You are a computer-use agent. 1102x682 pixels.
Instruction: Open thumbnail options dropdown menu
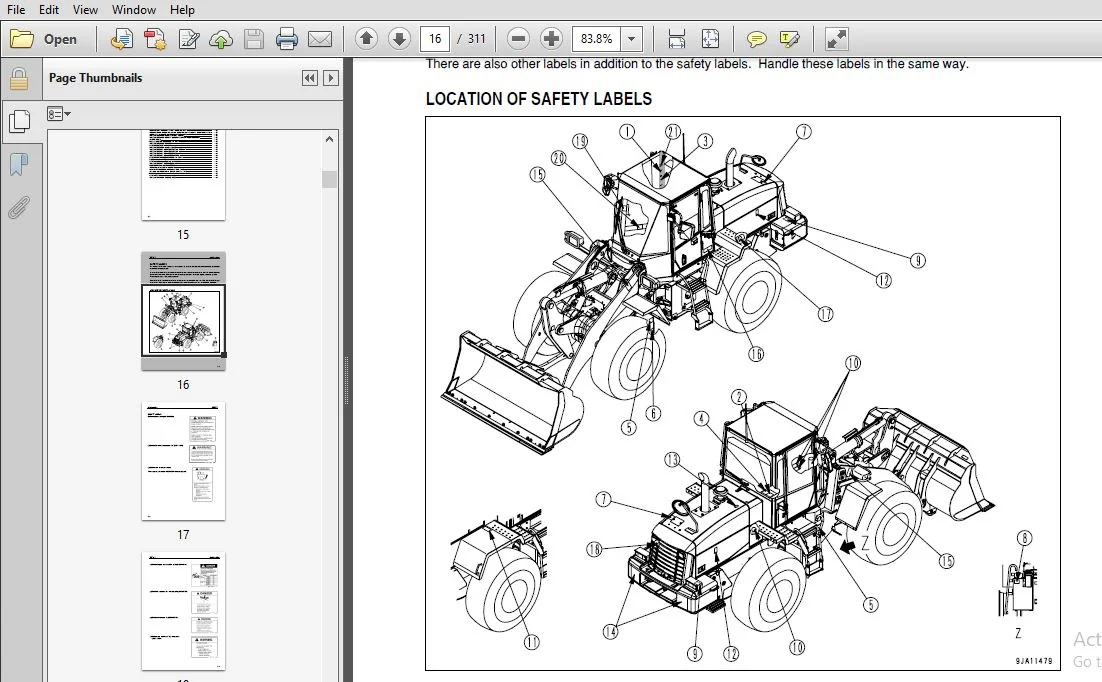[58, 114]
